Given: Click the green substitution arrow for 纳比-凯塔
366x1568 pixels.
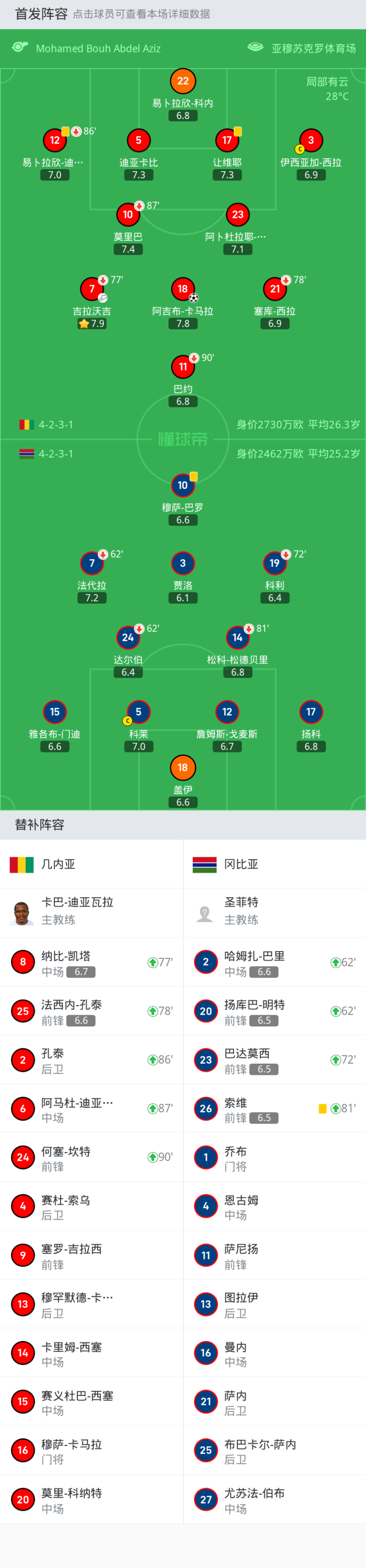Looking at the screenshot, I should (x=152, y=962).
